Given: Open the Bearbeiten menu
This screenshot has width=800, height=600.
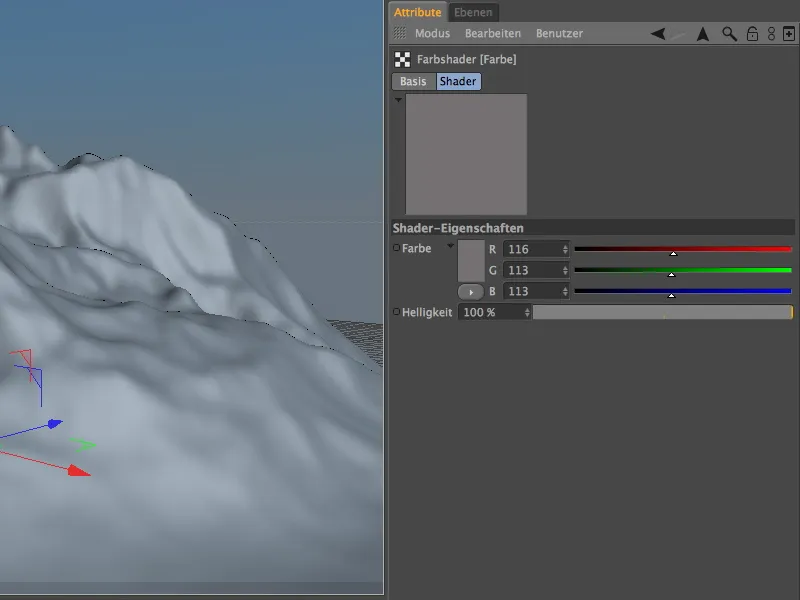Looking at the screenshot, I should click(492, 34).
